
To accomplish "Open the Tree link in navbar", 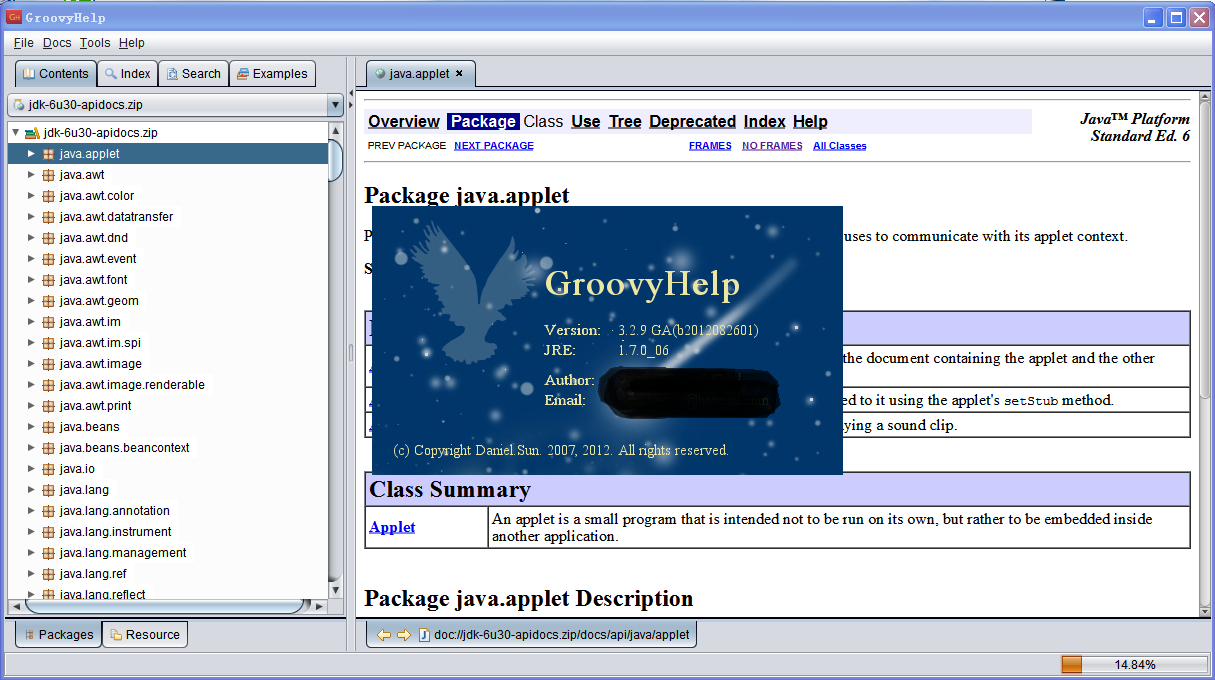I will (625, 121).
